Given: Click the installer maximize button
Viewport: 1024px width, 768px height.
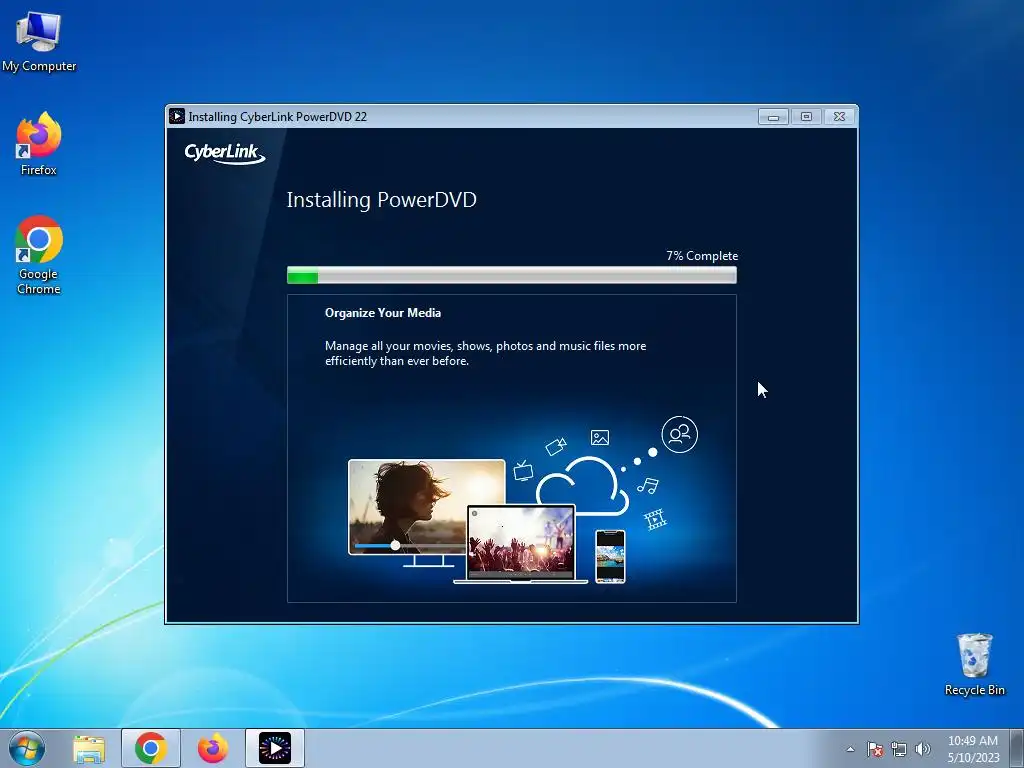Looking at the screenshot, I should click(807, 117).
